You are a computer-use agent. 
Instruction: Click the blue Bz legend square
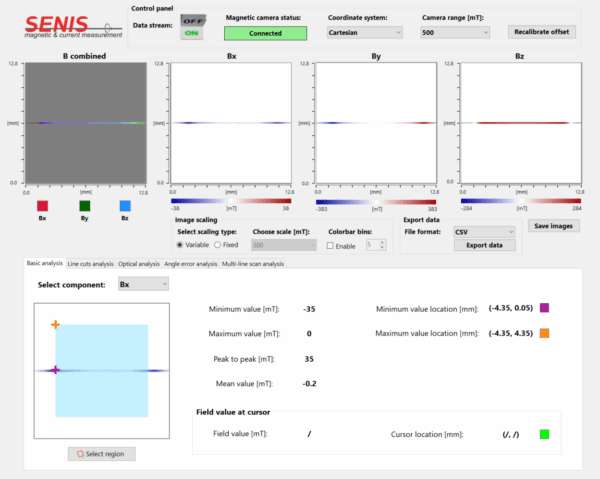(x=125, y=204)
